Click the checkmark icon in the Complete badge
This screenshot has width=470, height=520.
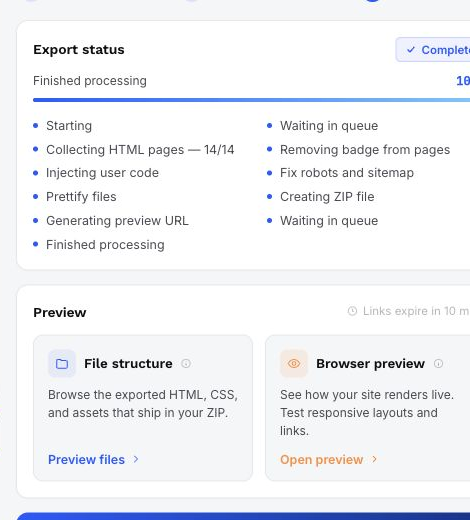(x=411, y=50)
